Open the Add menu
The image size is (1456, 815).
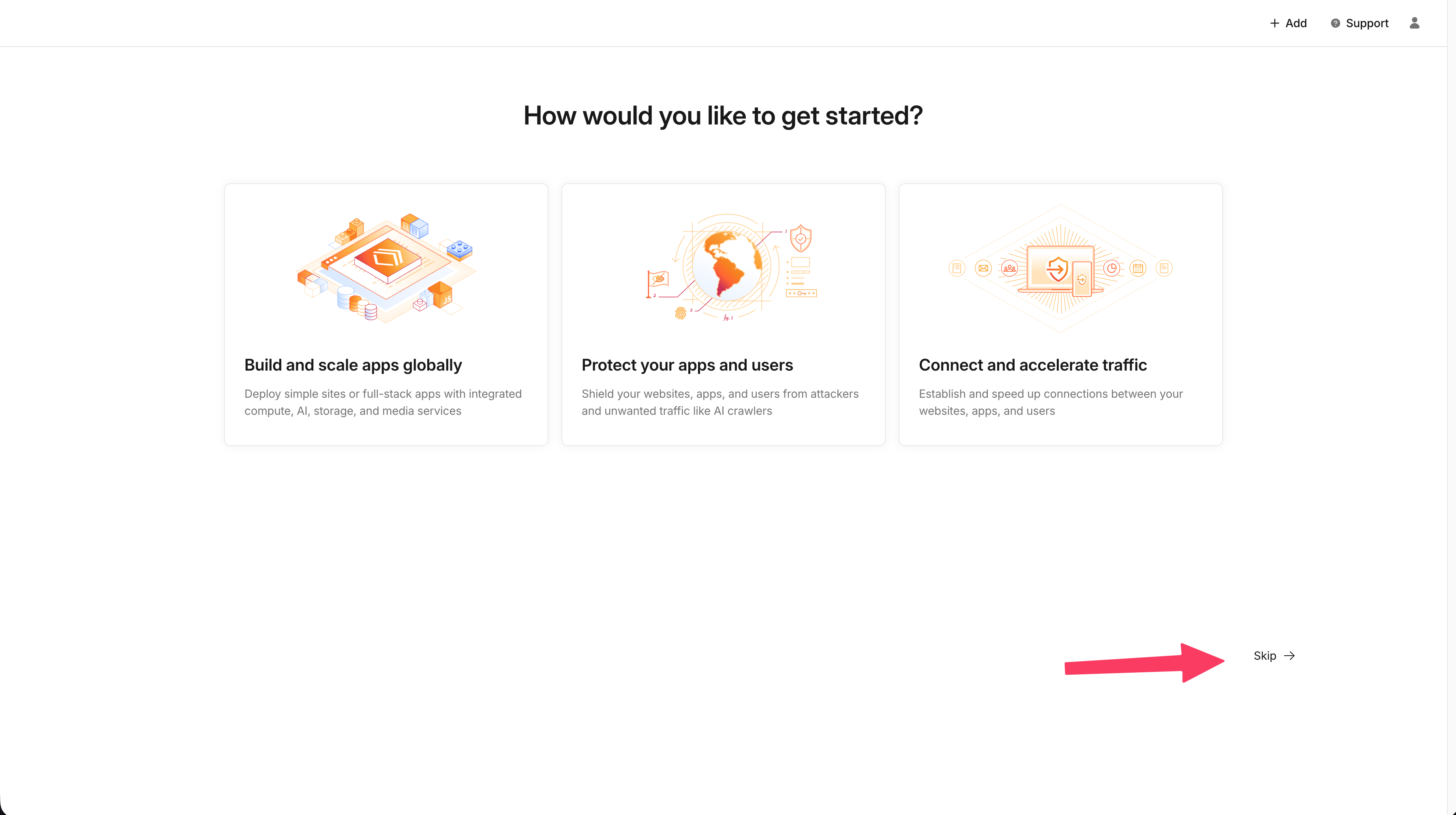pyautogui.click(x=1289, y=23)
